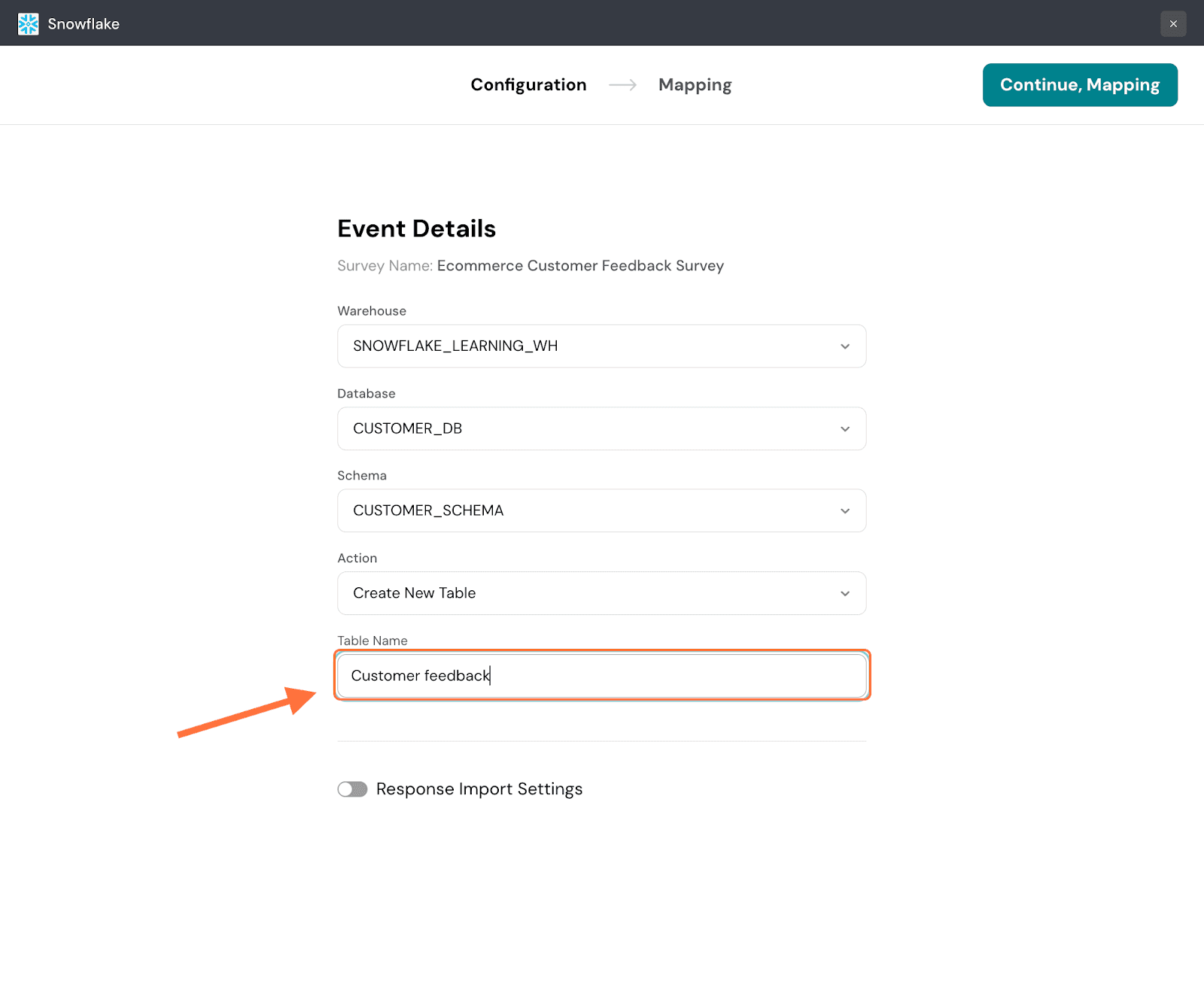Click the chevron in the Database field
This screenshot has height=996, width=1204.
tap(844, 428)
